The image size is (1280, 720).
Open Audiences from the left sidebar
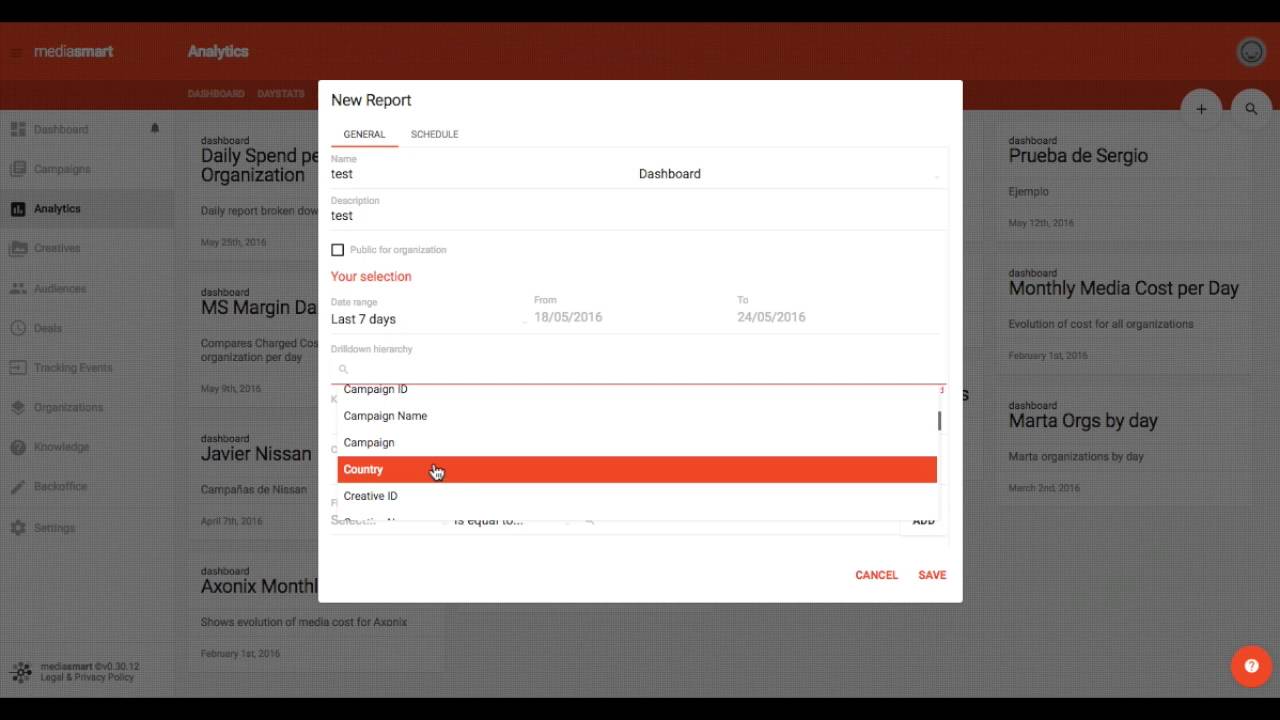(x=60, y=288)
